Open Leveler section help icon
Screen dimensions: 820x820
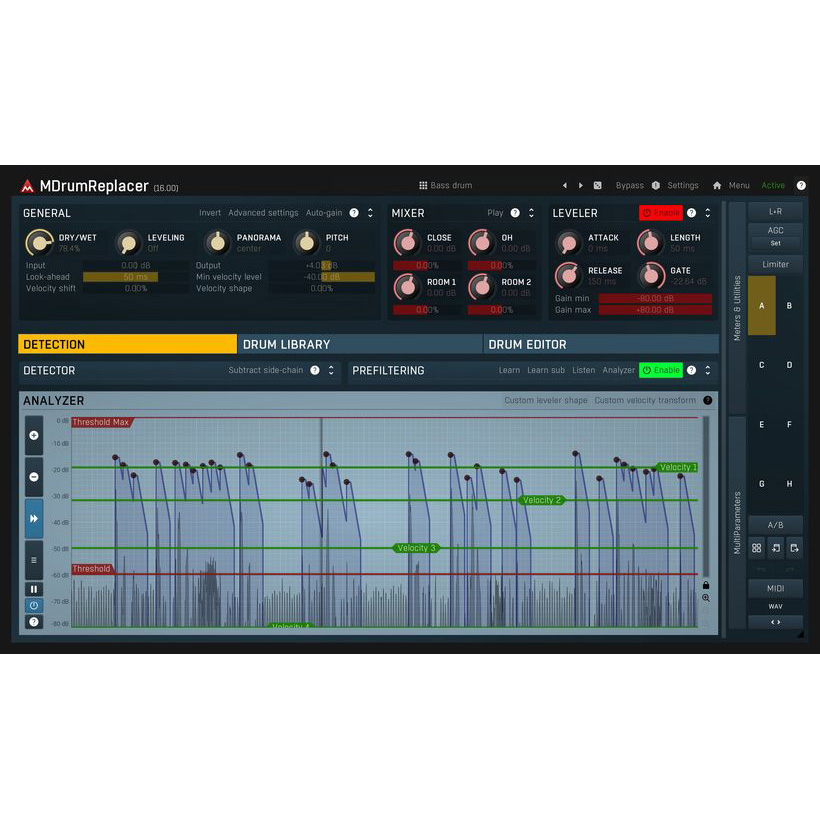point(691,213)
